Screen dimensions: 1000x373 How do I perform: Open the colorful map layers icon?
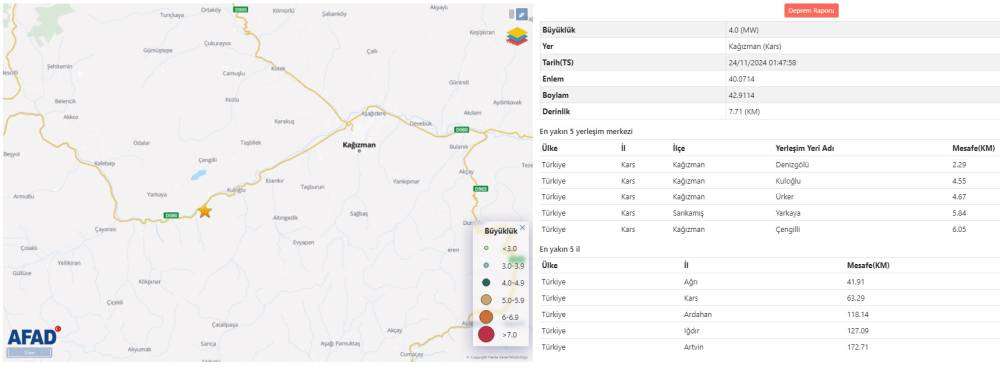click(517, 36)
